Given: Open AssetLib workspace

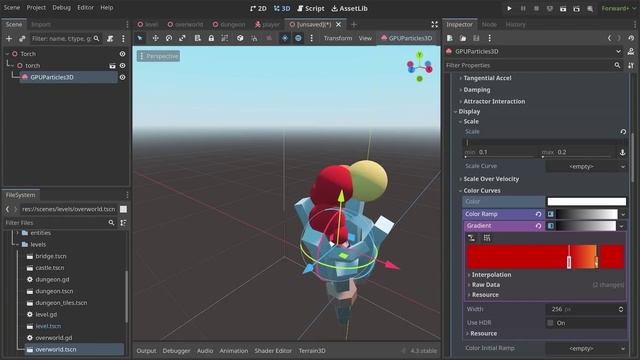Looking at the screenshot, I should [x=349, y=8].
